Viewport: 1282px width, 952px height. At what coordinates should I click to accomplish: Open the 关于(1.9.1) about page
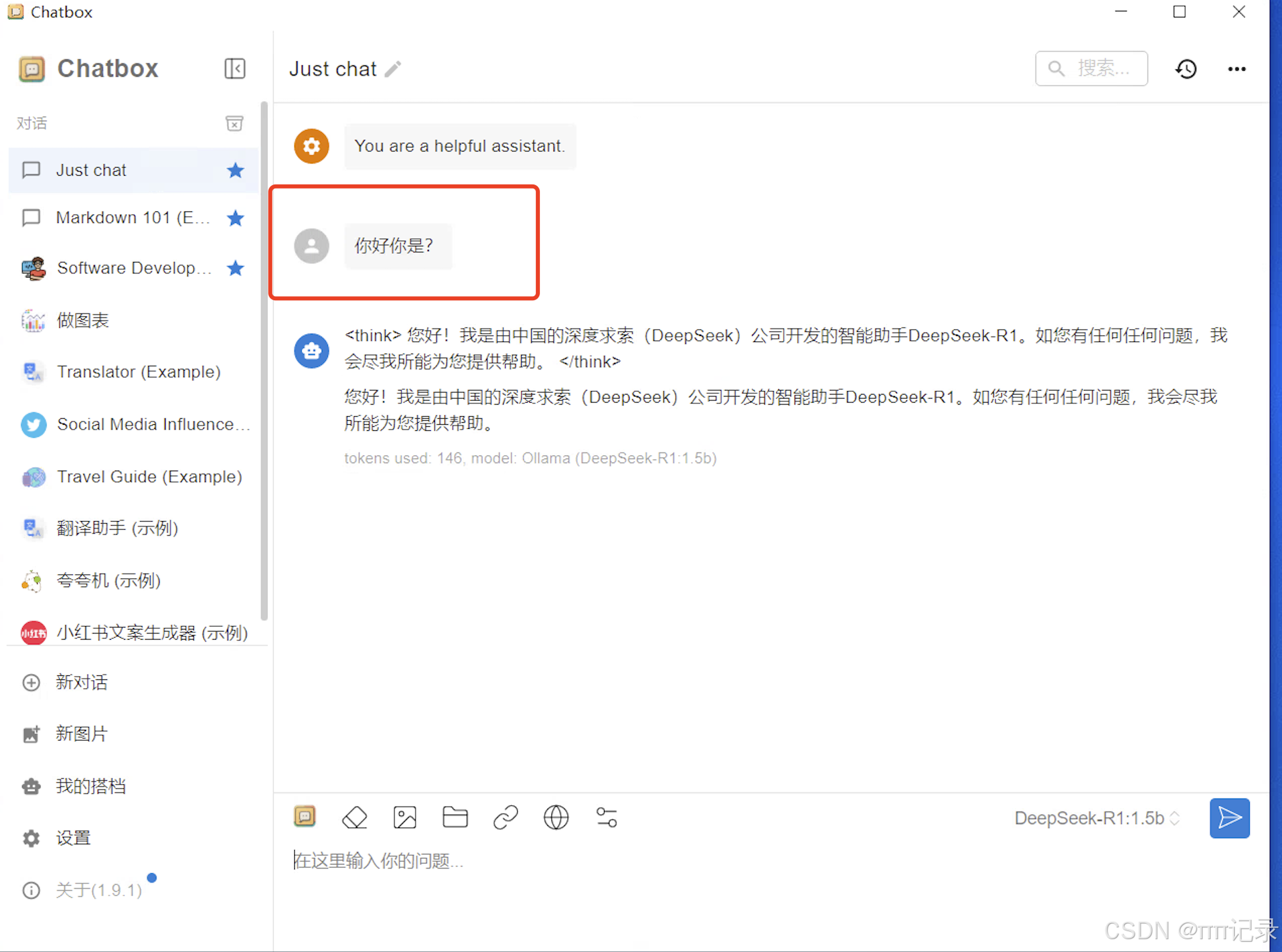click(x=133, y=890)
